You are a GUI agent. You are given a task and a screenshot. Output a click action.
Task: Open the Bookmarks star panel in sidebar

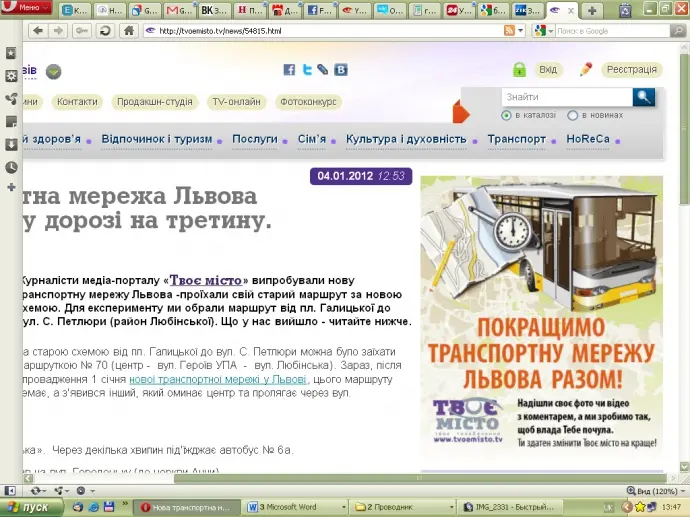(11, 53)
